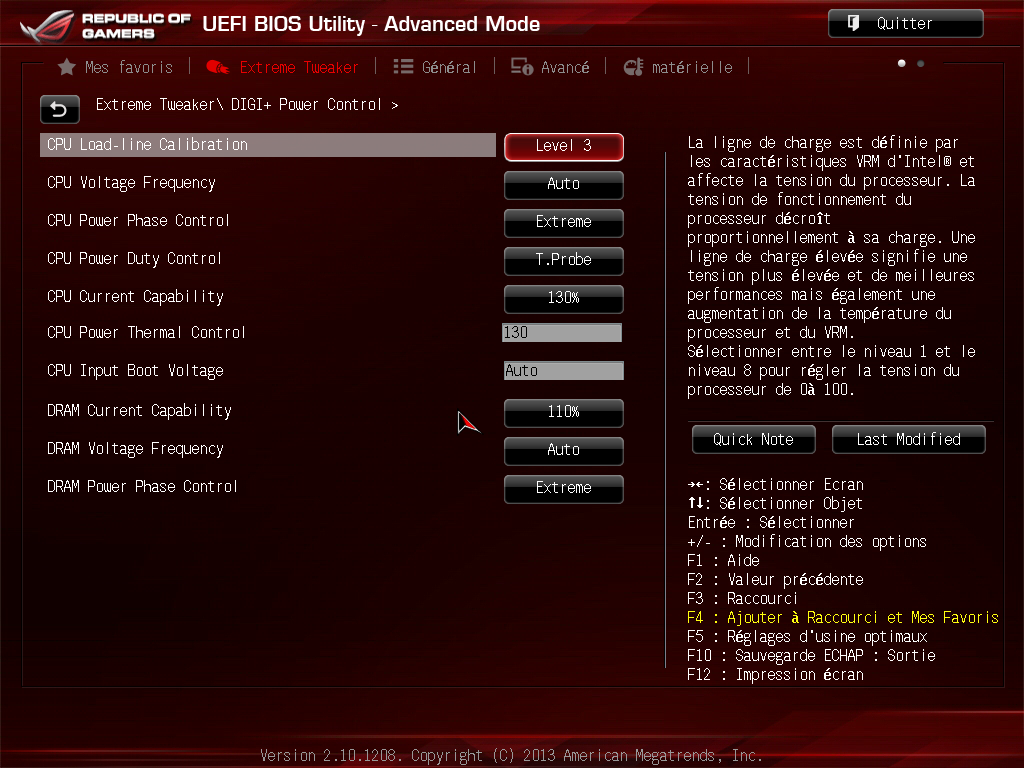Click the matérielle monitor icon
The image size is (1024, 768).
633,67
